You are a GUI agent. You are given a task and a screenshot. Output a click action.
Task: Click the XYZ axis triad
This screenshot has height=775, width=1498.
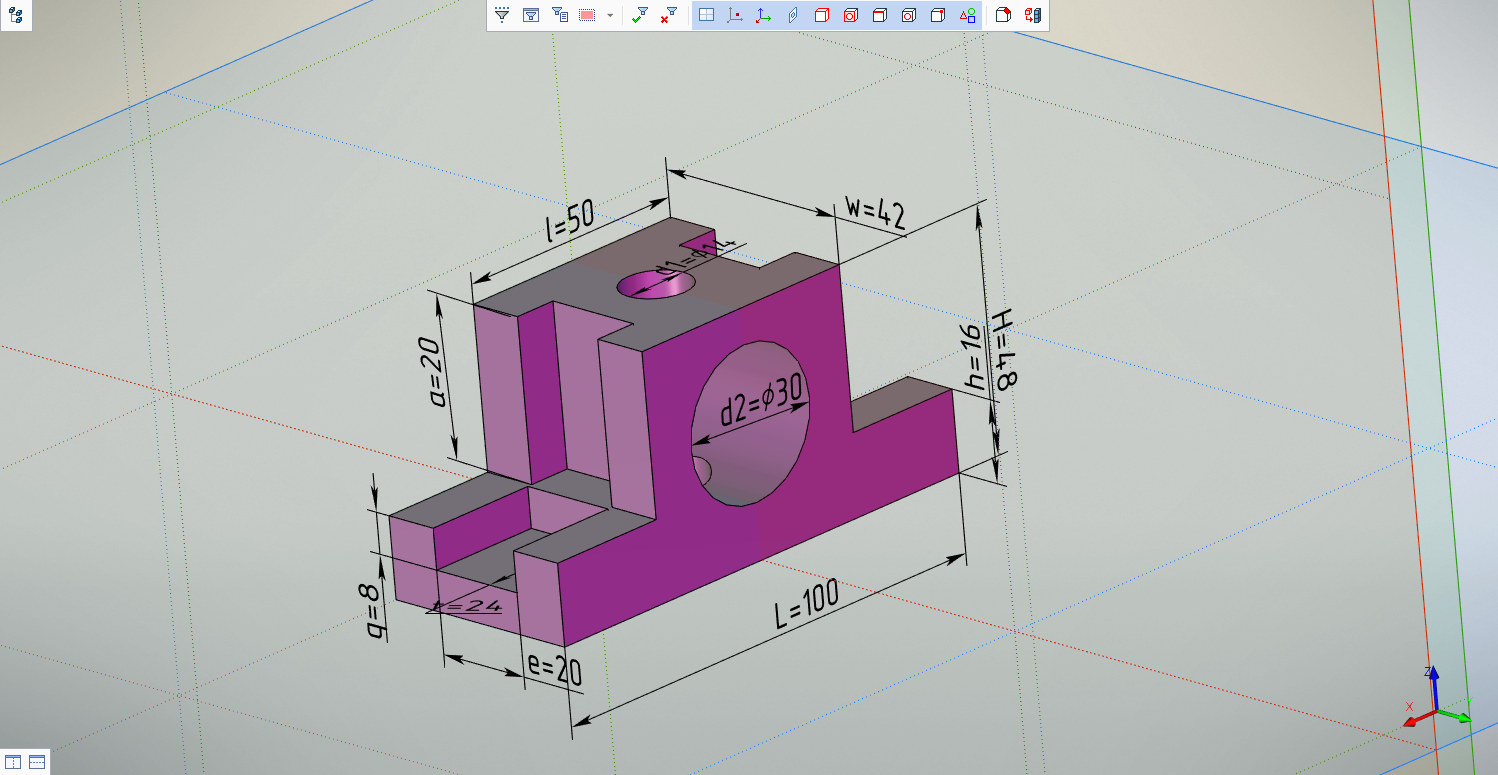coord(1436,699)
